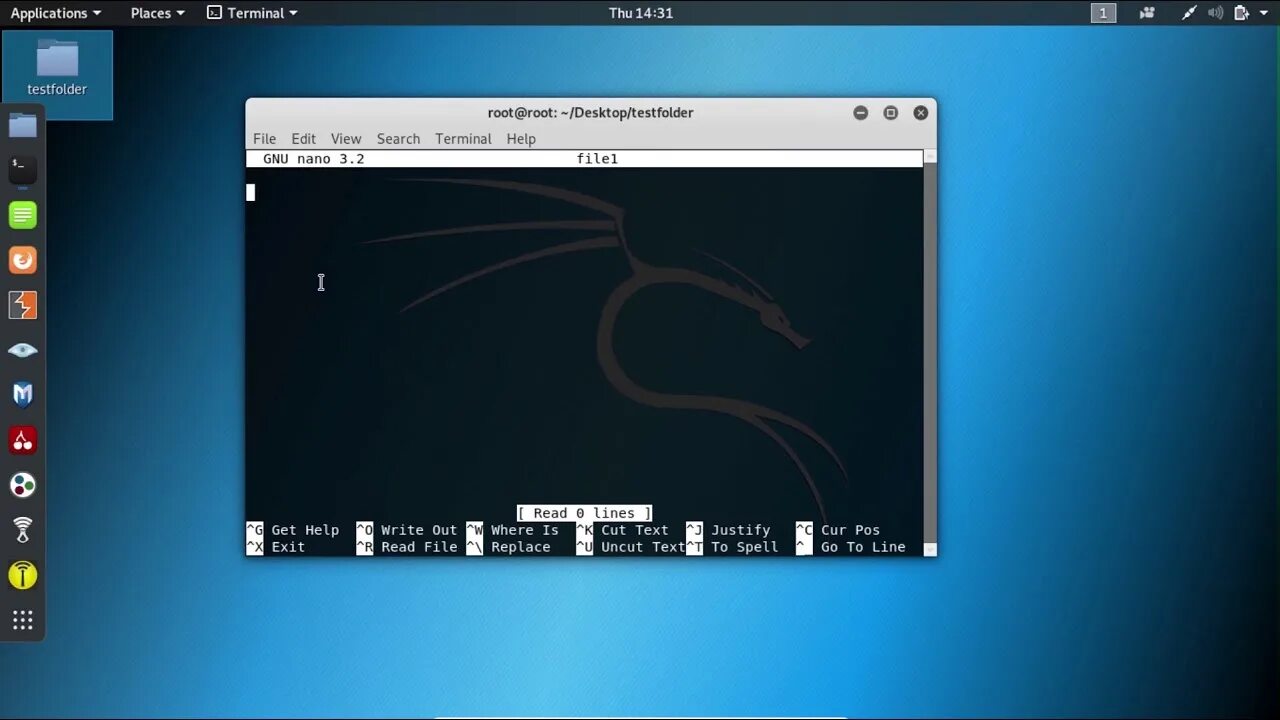Viewport: 1280px width, 720px height.
Task: Click the '^X Exit' shortcut
Action: point(276,547)
